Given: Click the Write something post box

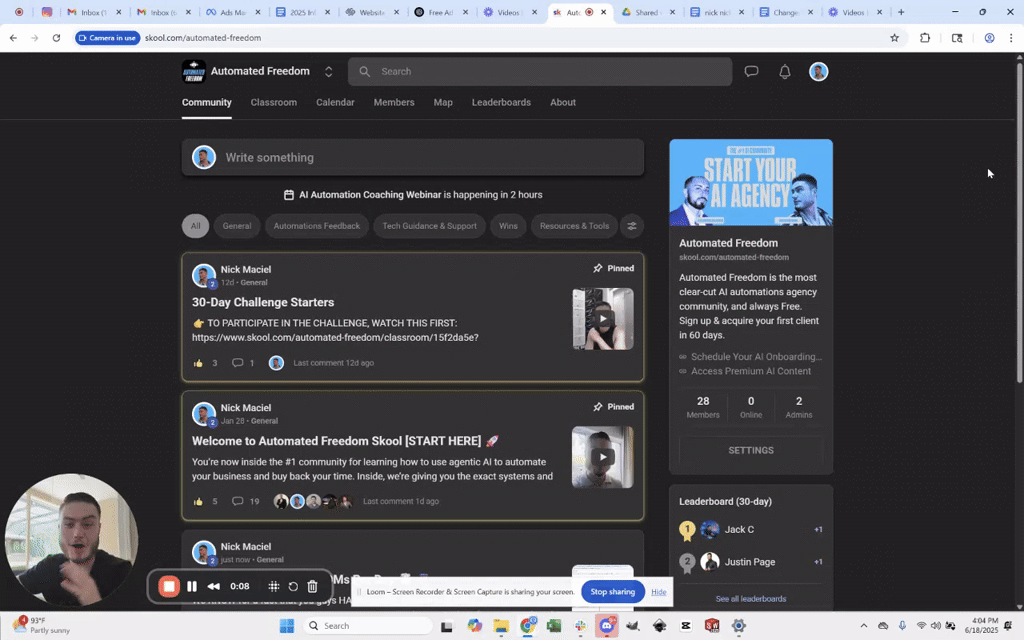Looking at the screenshot, I should click(x=413, y=157).
